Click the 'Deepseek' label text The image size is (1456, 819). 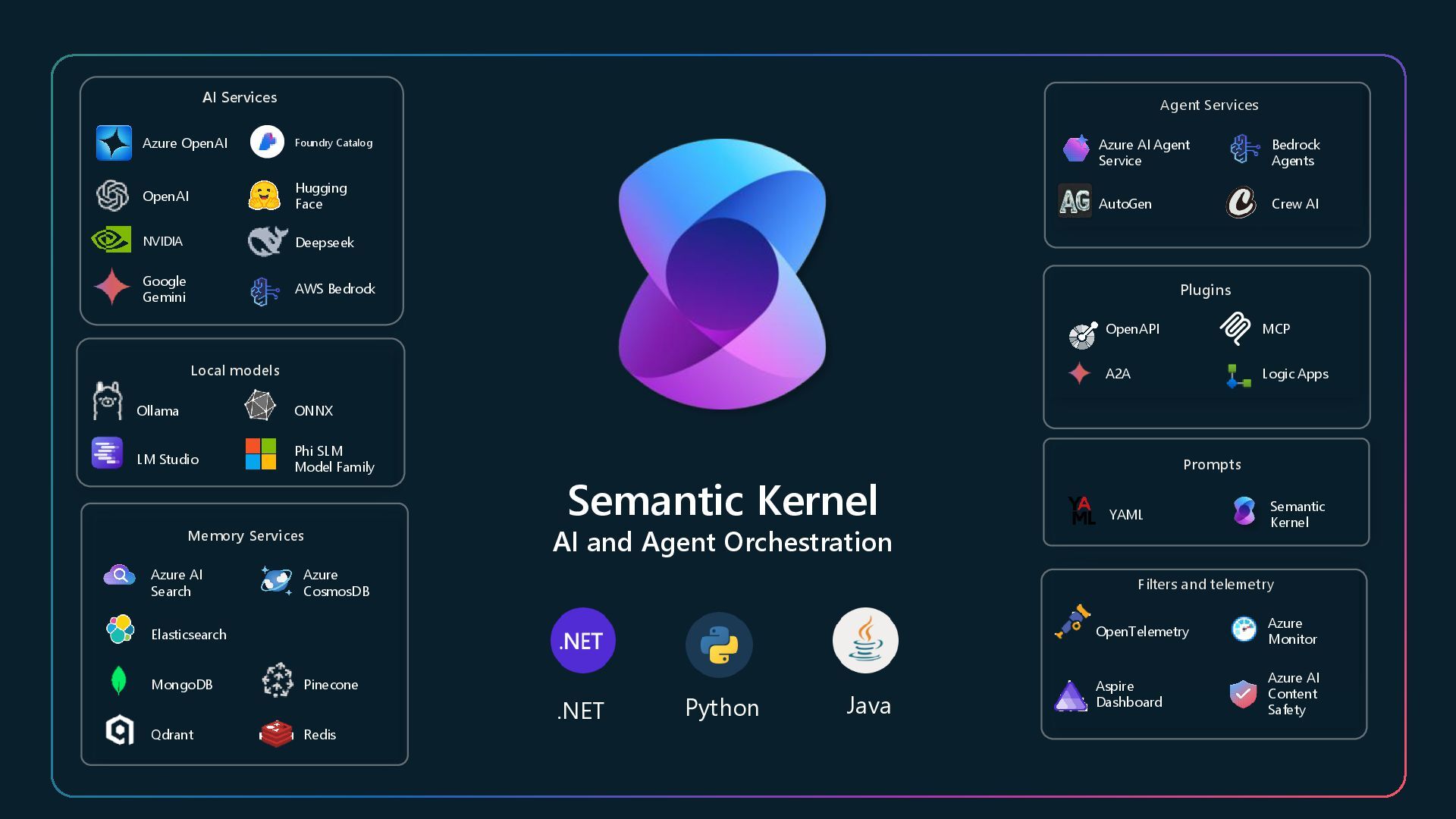pos(325,243)
